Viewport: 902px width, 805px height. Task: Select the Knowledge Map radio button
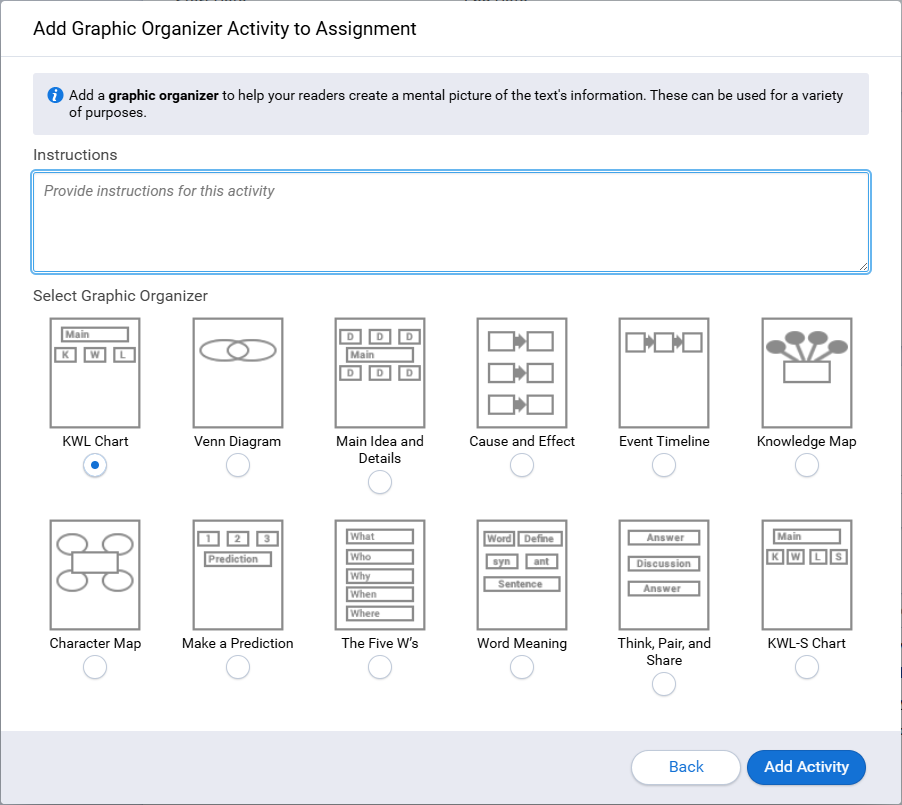click(807, 465)
